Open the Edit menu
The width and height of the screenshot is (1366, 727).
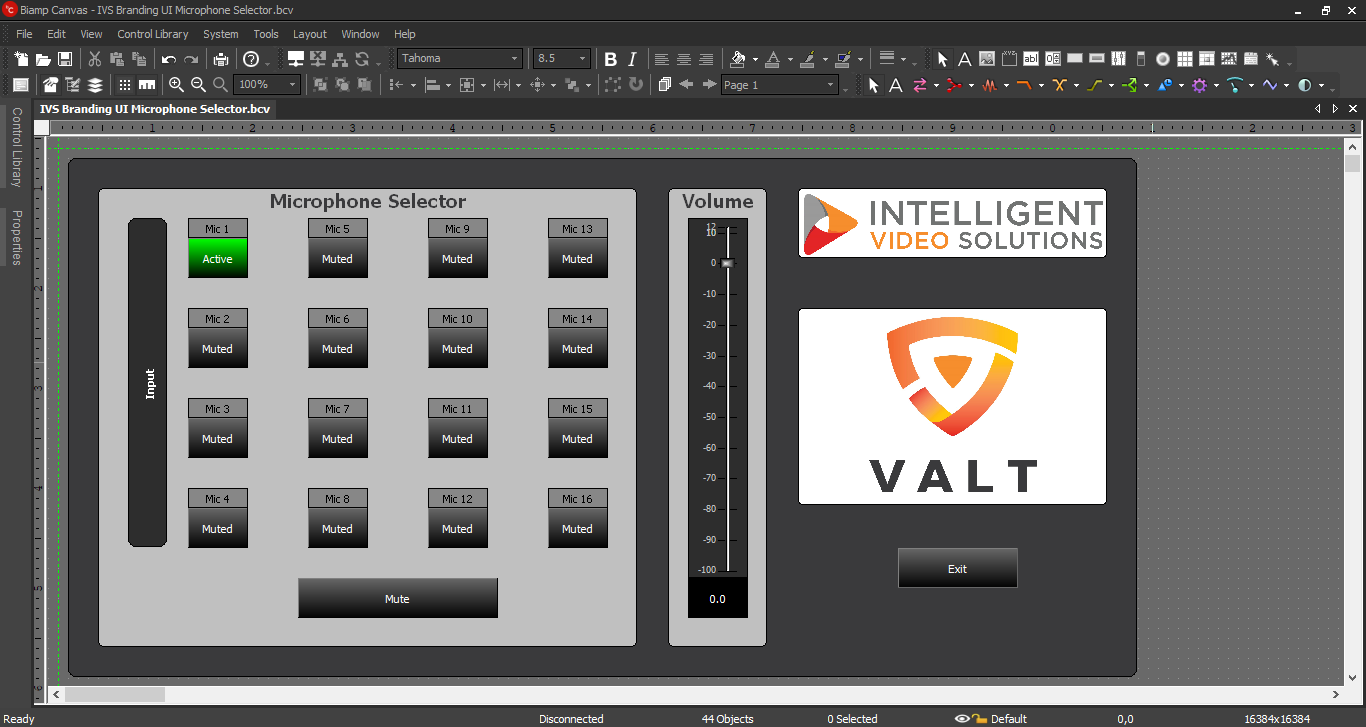click(x=56, y=34)
